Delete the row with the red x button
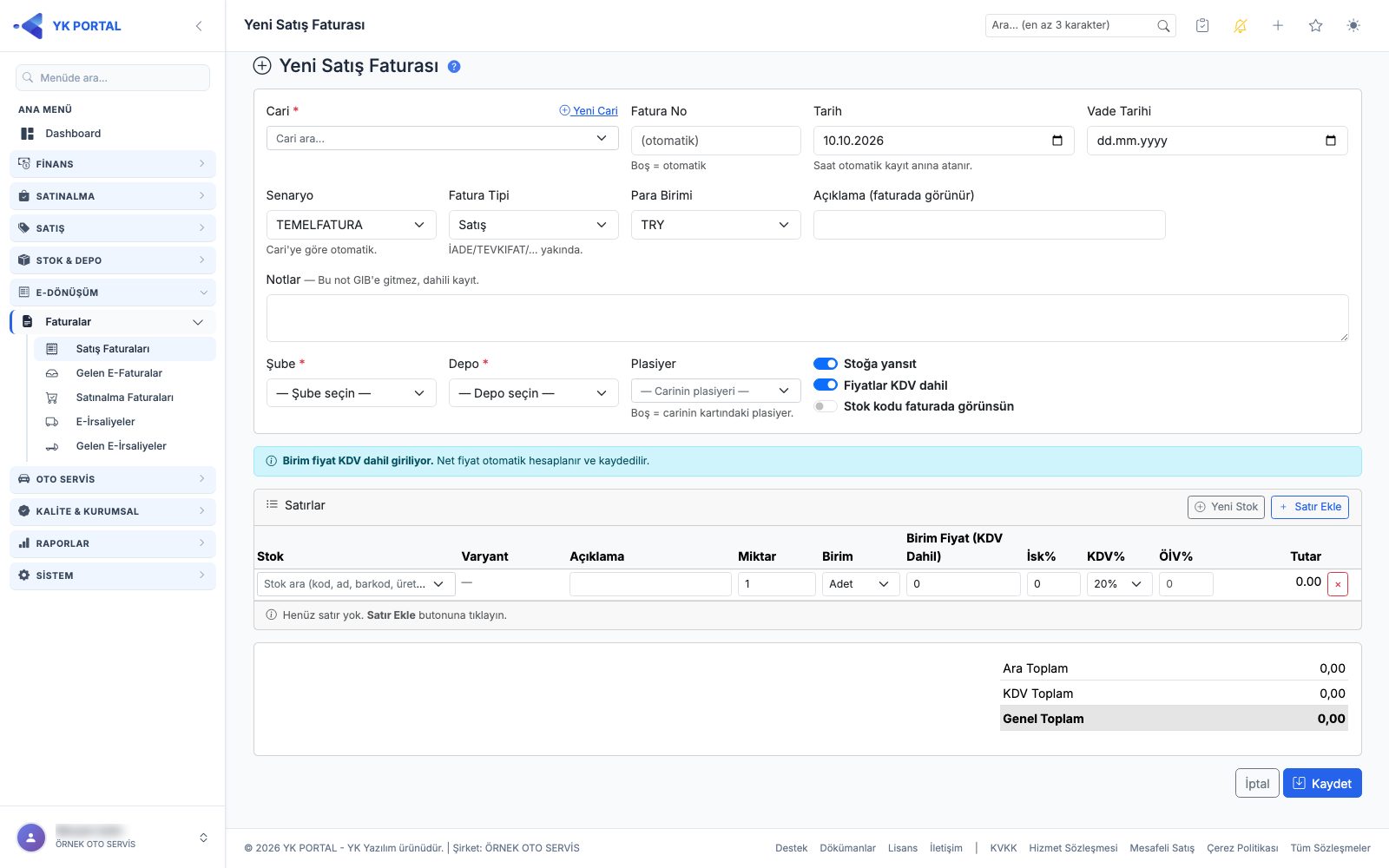The image size is (1389, 868). coord(1338,584)
